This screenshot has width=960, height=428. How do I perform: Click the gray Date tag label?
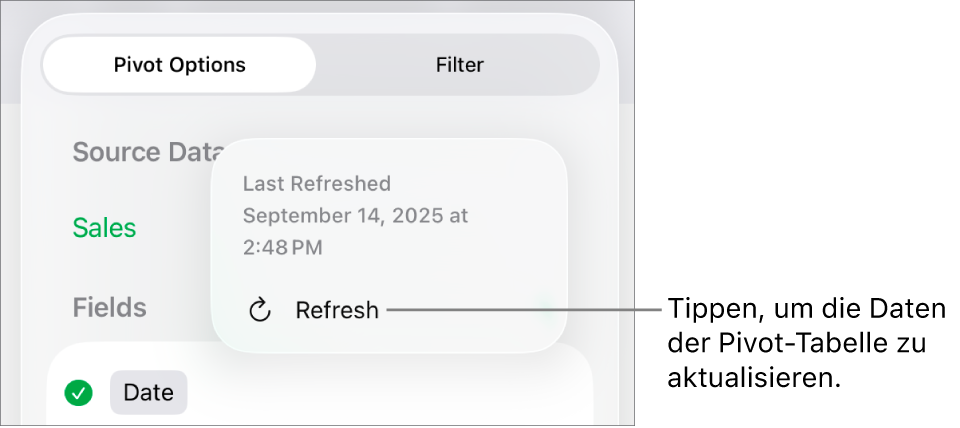coord(148,393)
